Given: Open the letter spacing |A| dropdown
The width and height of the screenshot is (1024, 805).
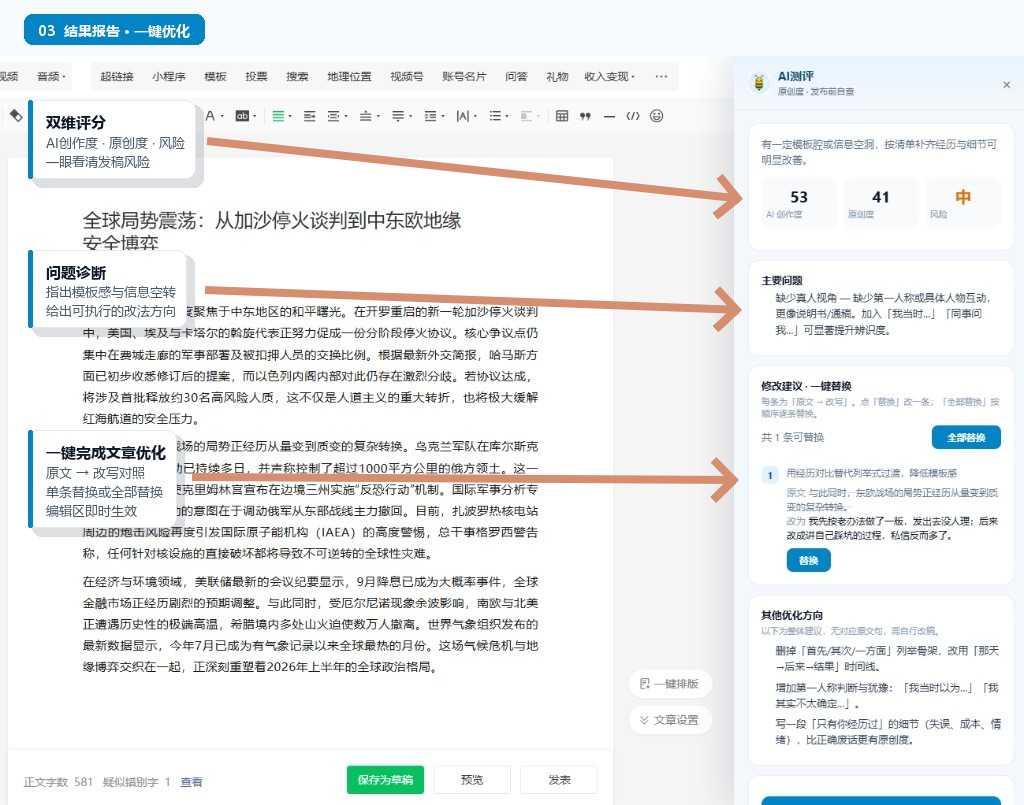Looking at the screenshot, I should pos(466,116).
